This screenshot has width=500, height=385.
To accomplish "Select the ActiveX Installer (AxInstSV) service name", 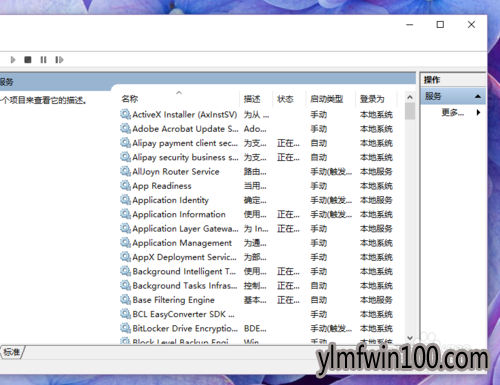I will click(185, 114).
